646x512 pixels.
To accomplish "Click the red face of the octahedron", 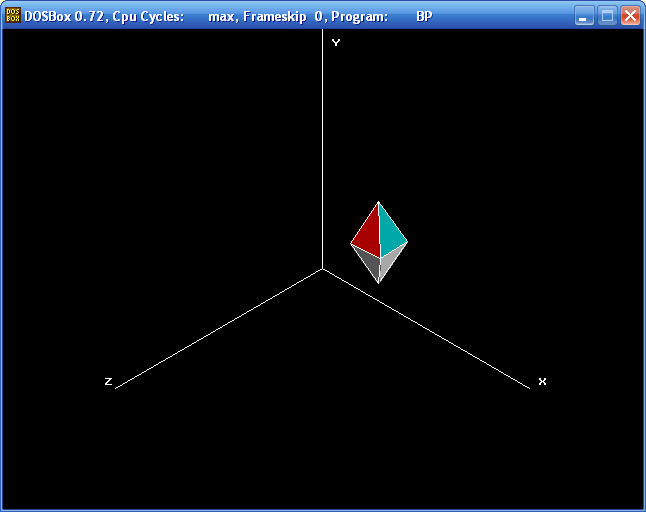I will click(x=369, y=235).
